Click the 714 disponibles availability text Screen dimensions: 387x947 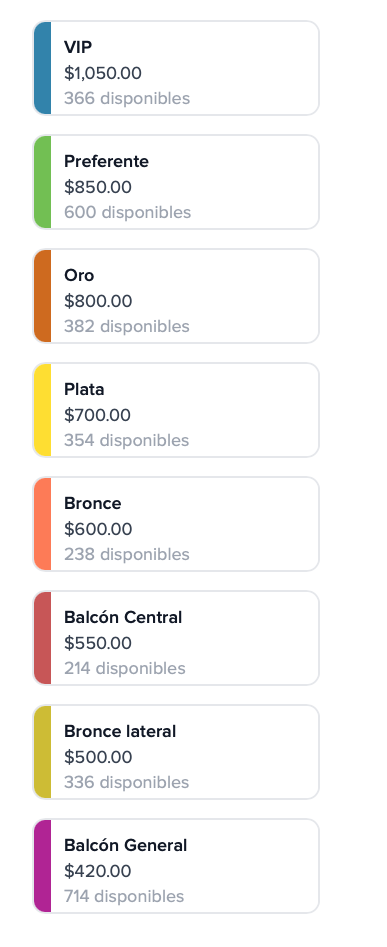(x=124, y=896)
